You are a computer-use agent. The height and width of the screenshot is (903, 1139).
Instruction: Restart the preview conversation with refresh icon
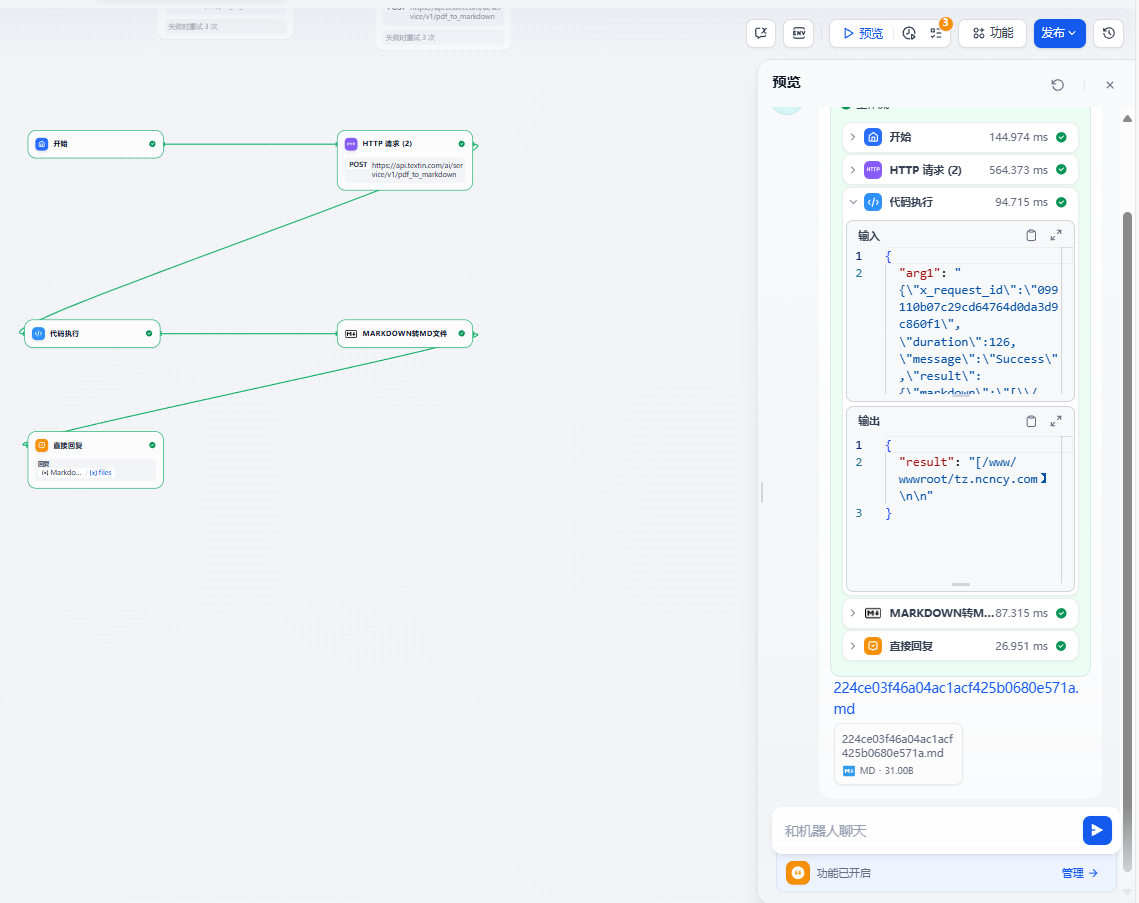[x=1057, y=85]
